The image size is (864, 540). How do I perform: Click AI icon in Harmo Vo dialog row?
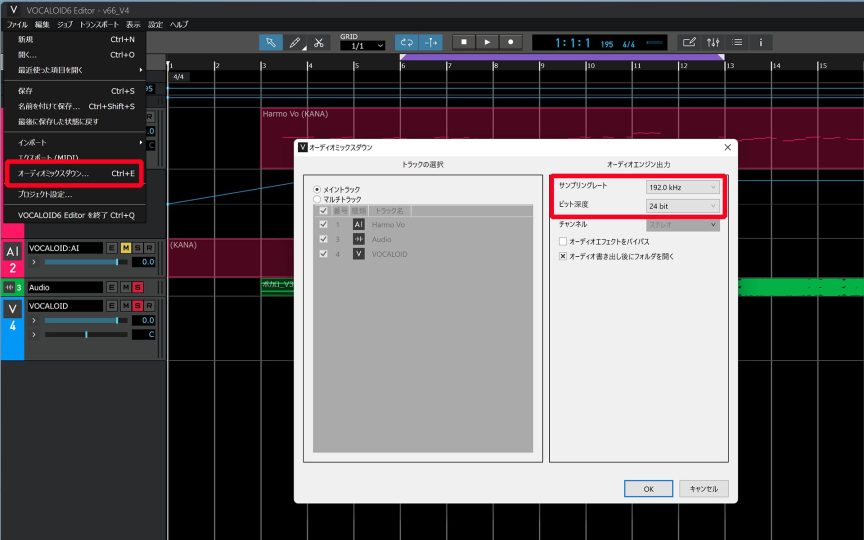[x=359, y=224]
